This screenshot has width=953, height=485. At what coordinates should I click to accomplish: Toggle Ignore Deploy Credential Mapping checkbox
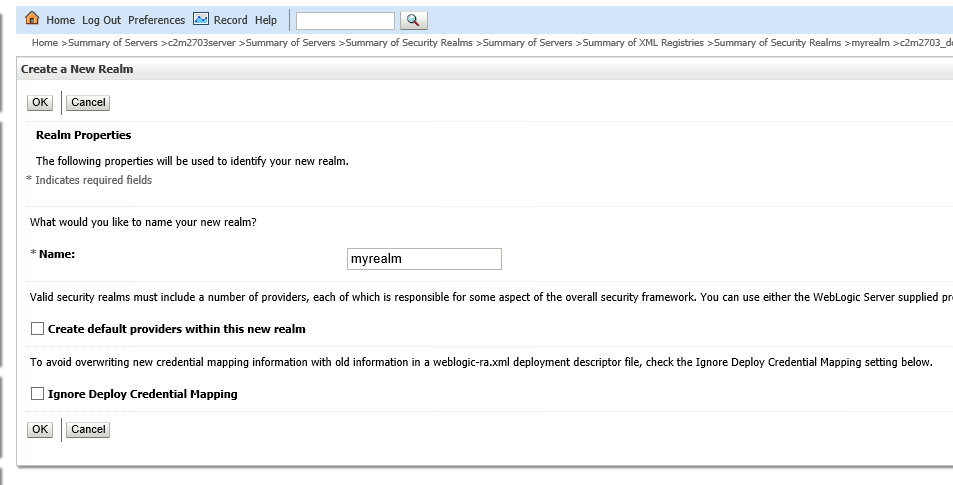point(37,394)
